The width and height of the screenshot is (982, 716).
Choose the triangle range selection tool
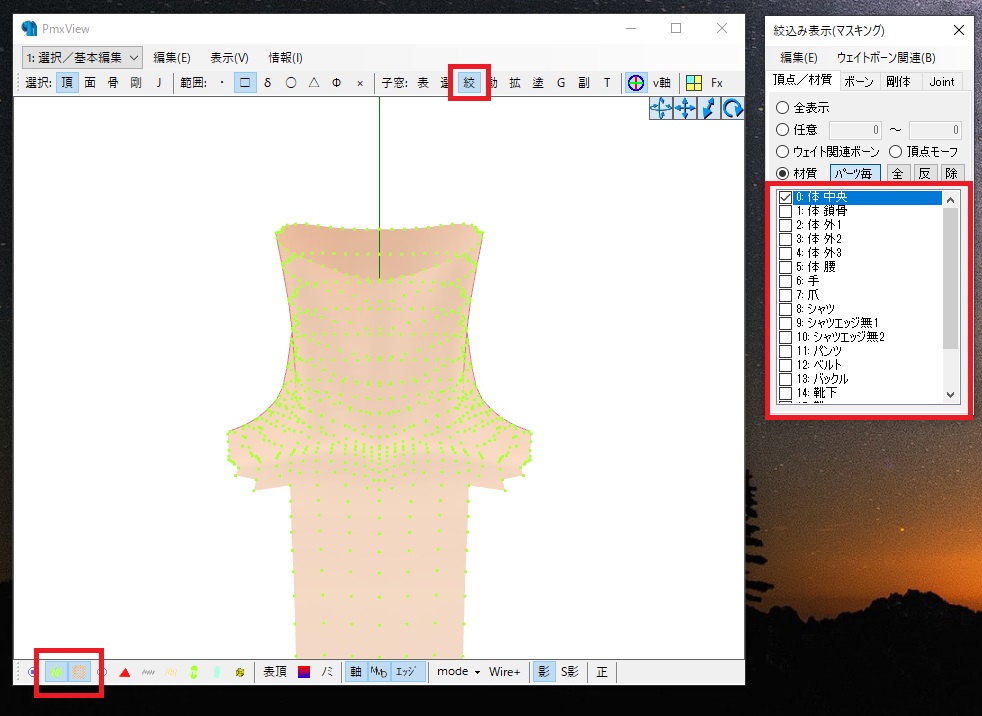(314, 83)
